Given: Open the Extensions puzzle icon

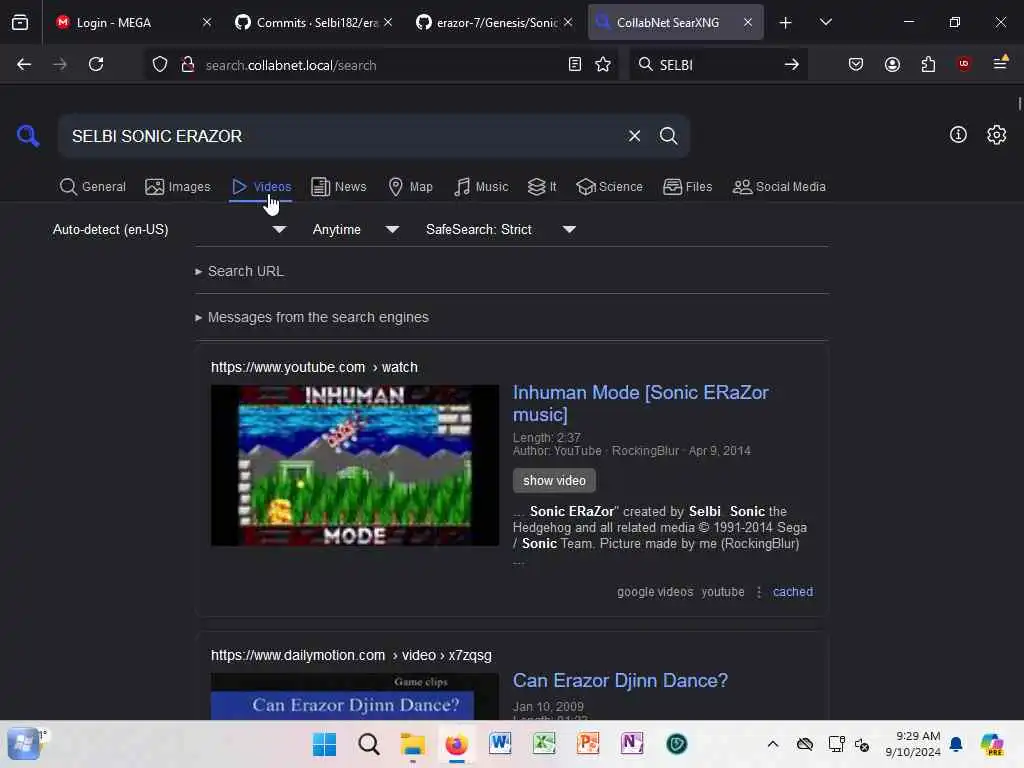Looking at the screenshot, I should pyautogui.click(x=928, y=64).
